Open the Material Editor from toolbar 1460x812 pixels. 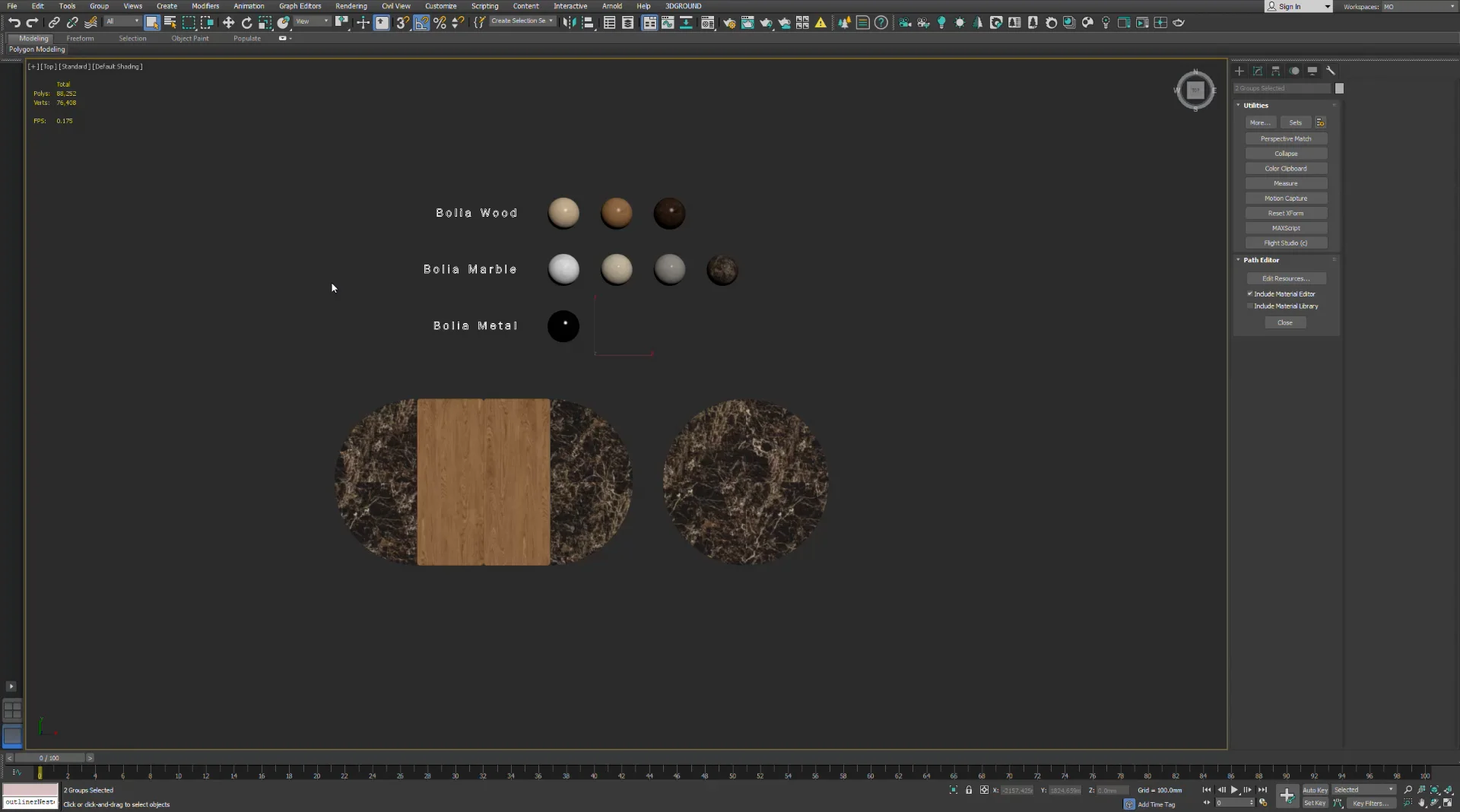click(x=707, y=23)
